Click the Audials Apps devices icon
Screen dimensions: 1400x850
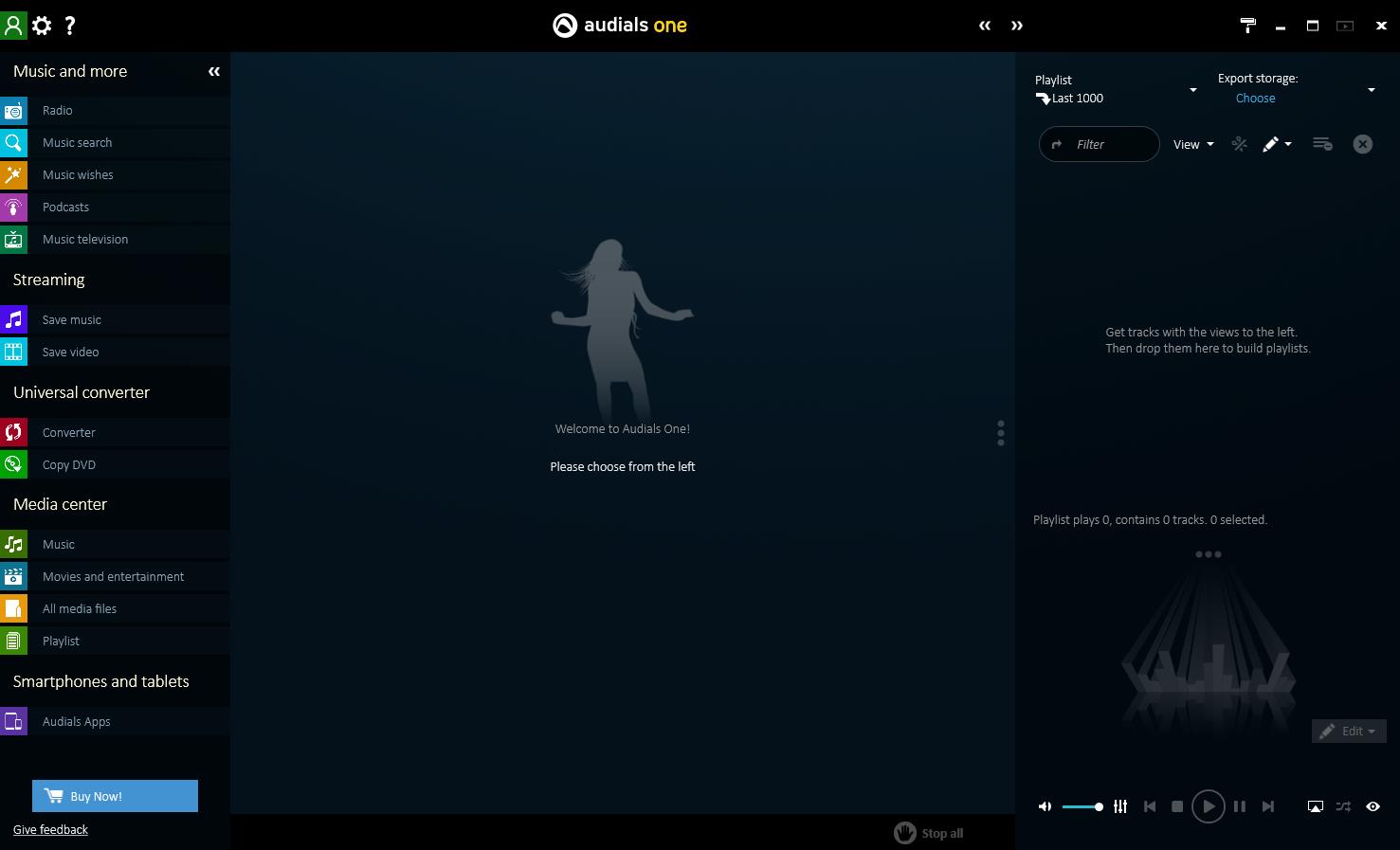click(13, 722)
